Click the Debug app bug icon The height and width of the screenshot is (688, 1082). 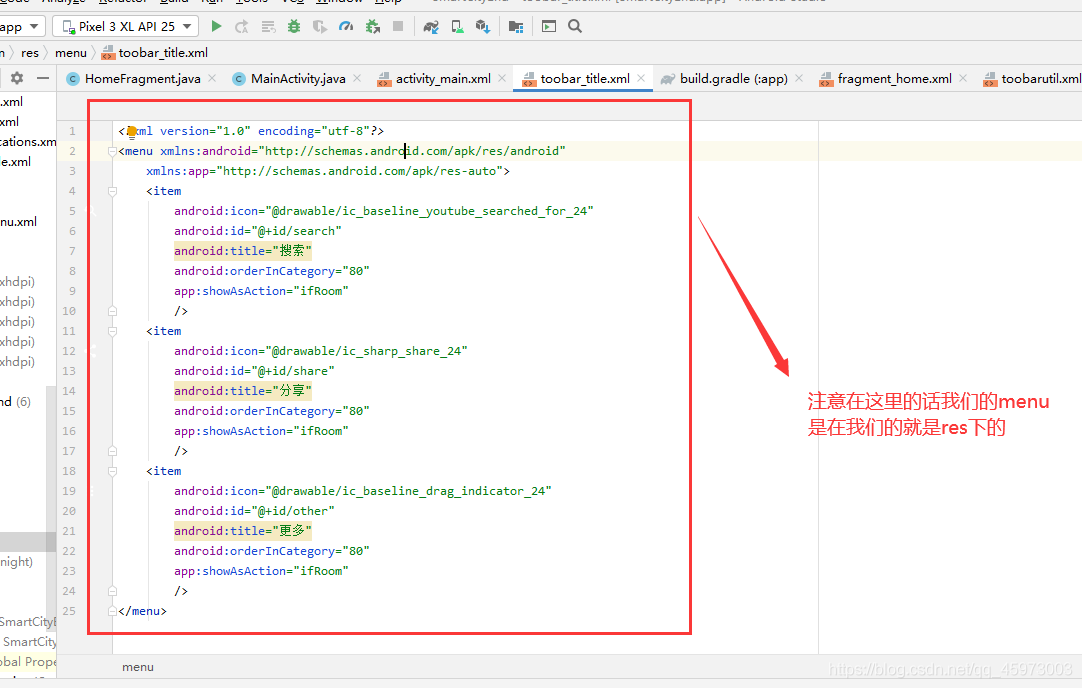coord(294,27)
